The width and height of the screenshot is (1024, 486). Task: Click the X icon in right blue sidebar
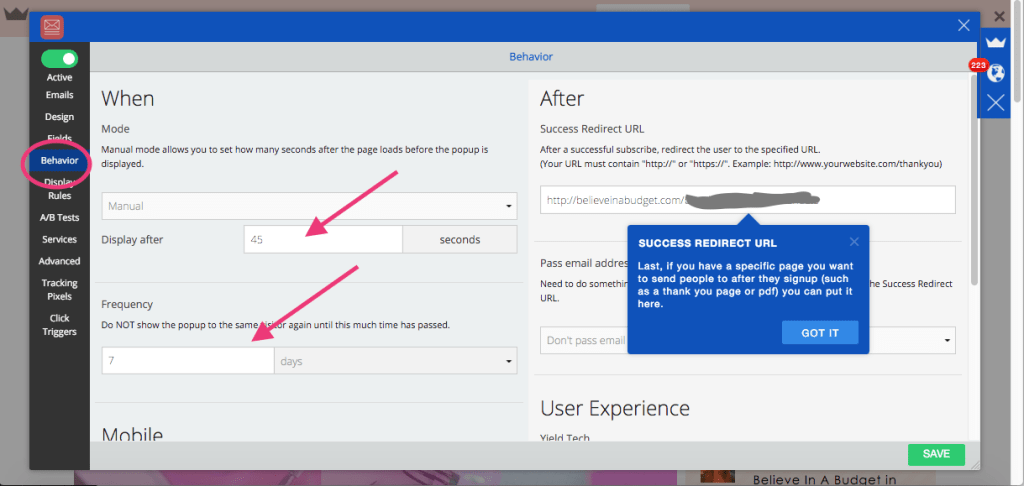pyautogui.click(x=995, y=102)
